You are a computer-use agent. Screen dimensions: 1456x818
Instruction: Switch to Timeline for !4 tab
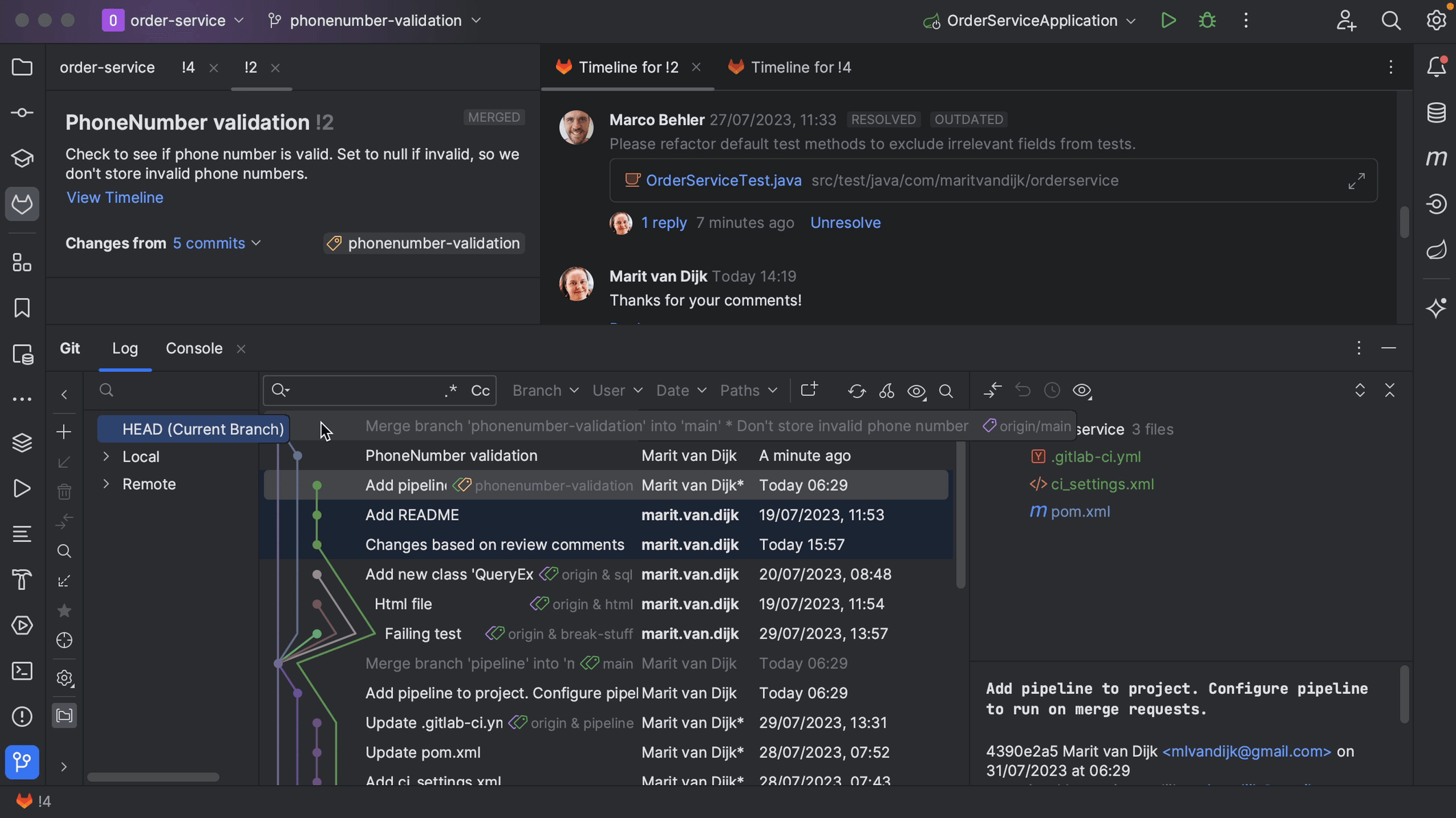800,67
